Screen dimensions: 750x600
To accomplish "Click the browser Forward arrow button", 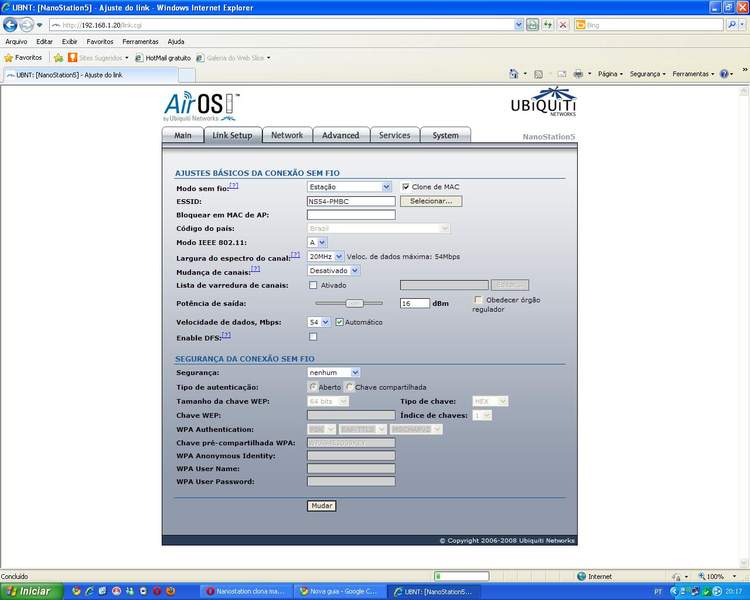I will click(x=26, y=24).
